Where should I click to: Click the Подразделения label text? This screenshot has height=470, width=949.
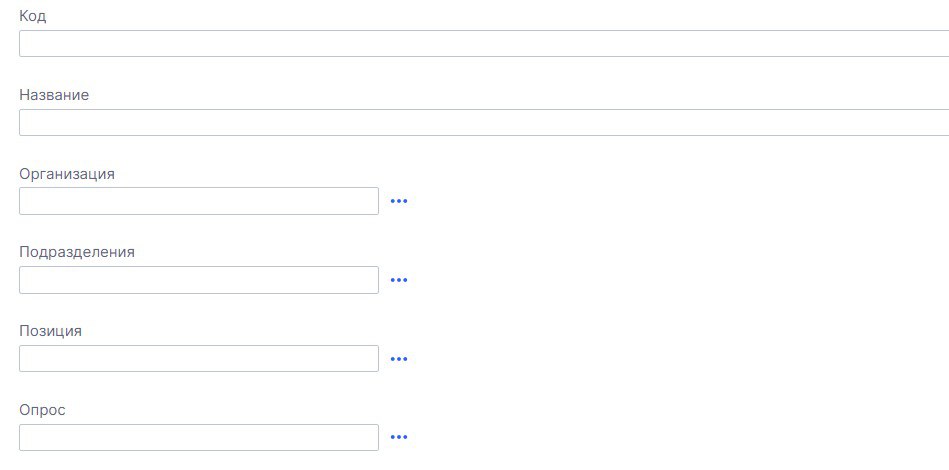point(77,252)
